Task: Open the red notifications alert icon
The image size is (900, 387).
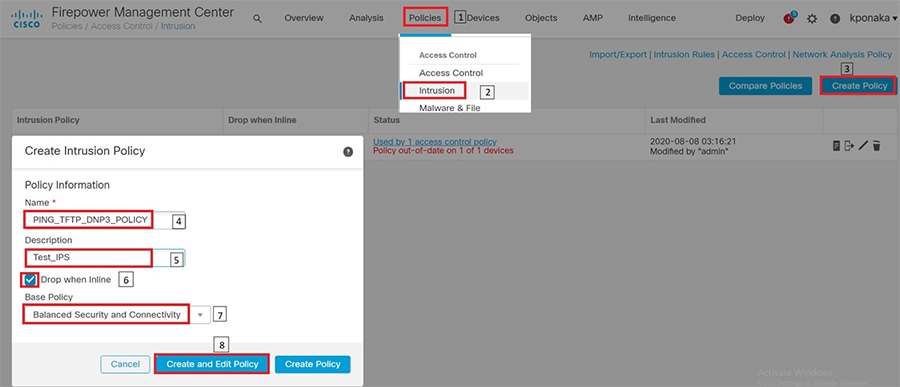Action: [x=789, y=18]
